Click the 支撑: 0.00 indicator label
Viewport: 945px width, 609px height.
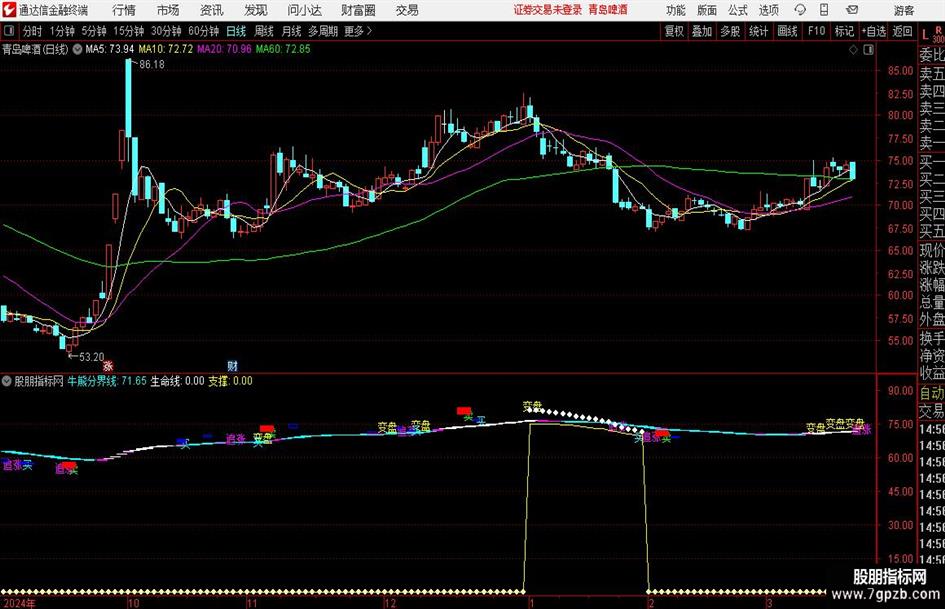[x=230, y=381]
